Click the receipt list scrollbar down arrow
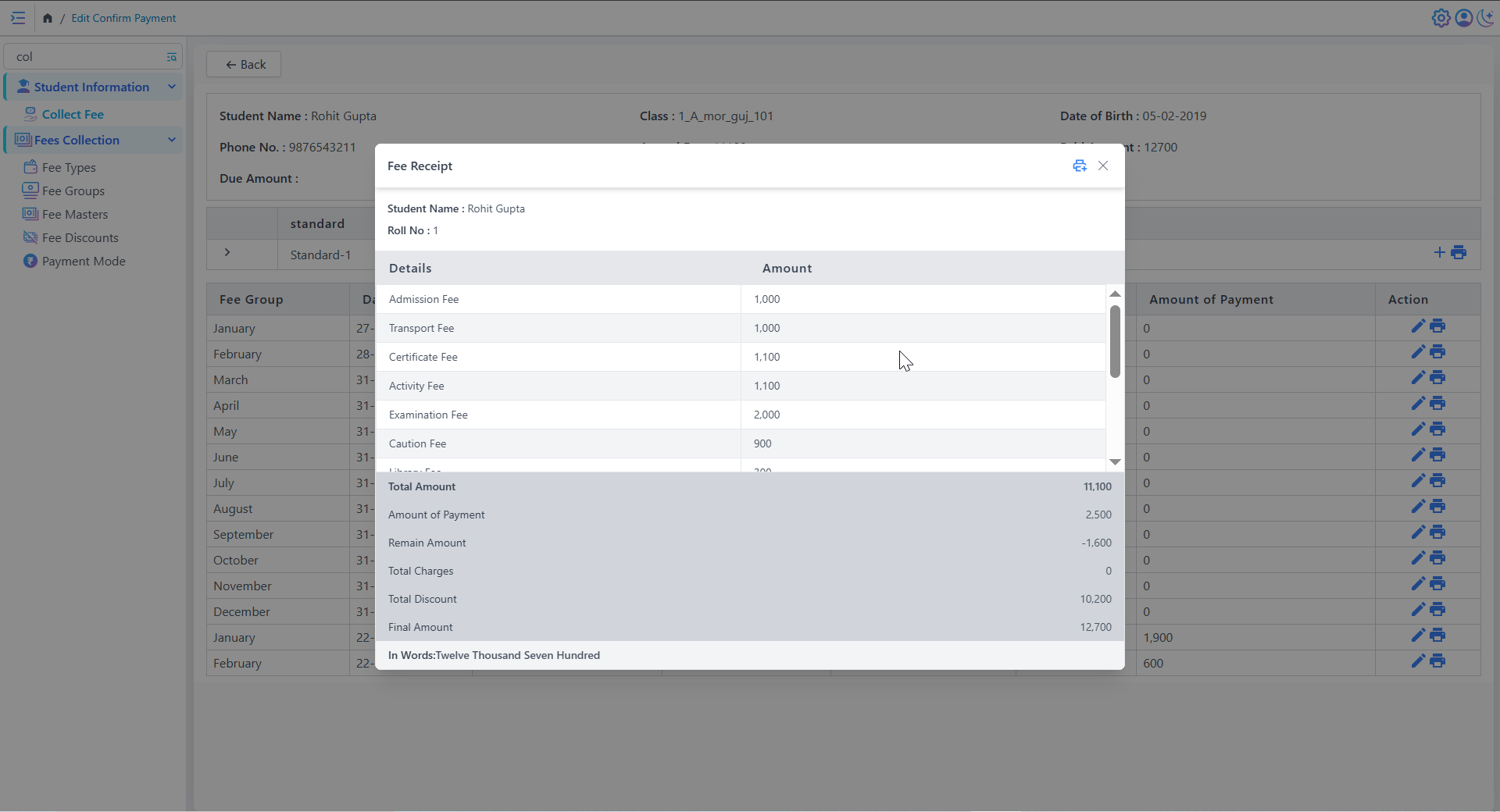The height and width of the screenshot is (812, 1500). pos(1115,462)
